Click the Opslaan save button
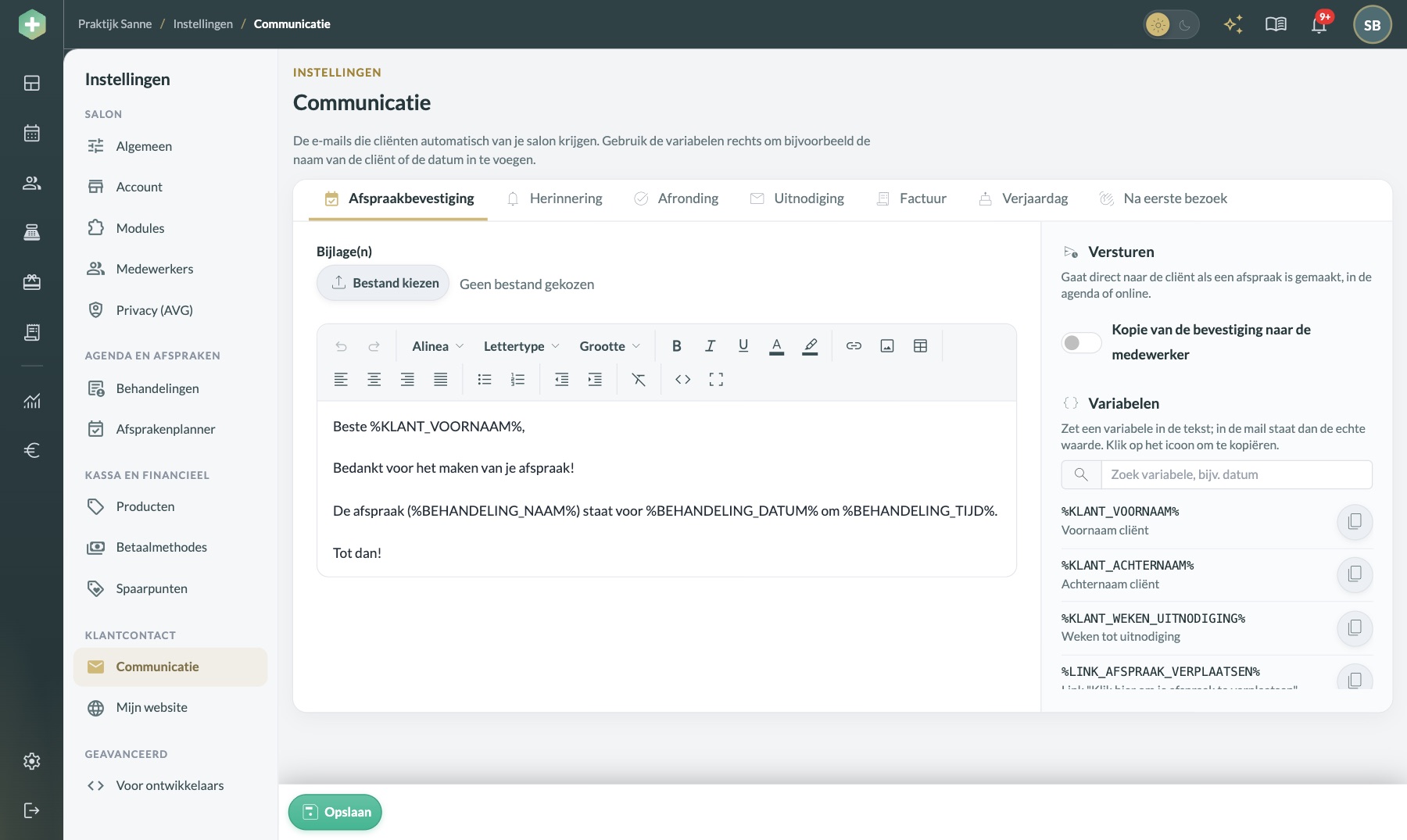 coord(335,812)
